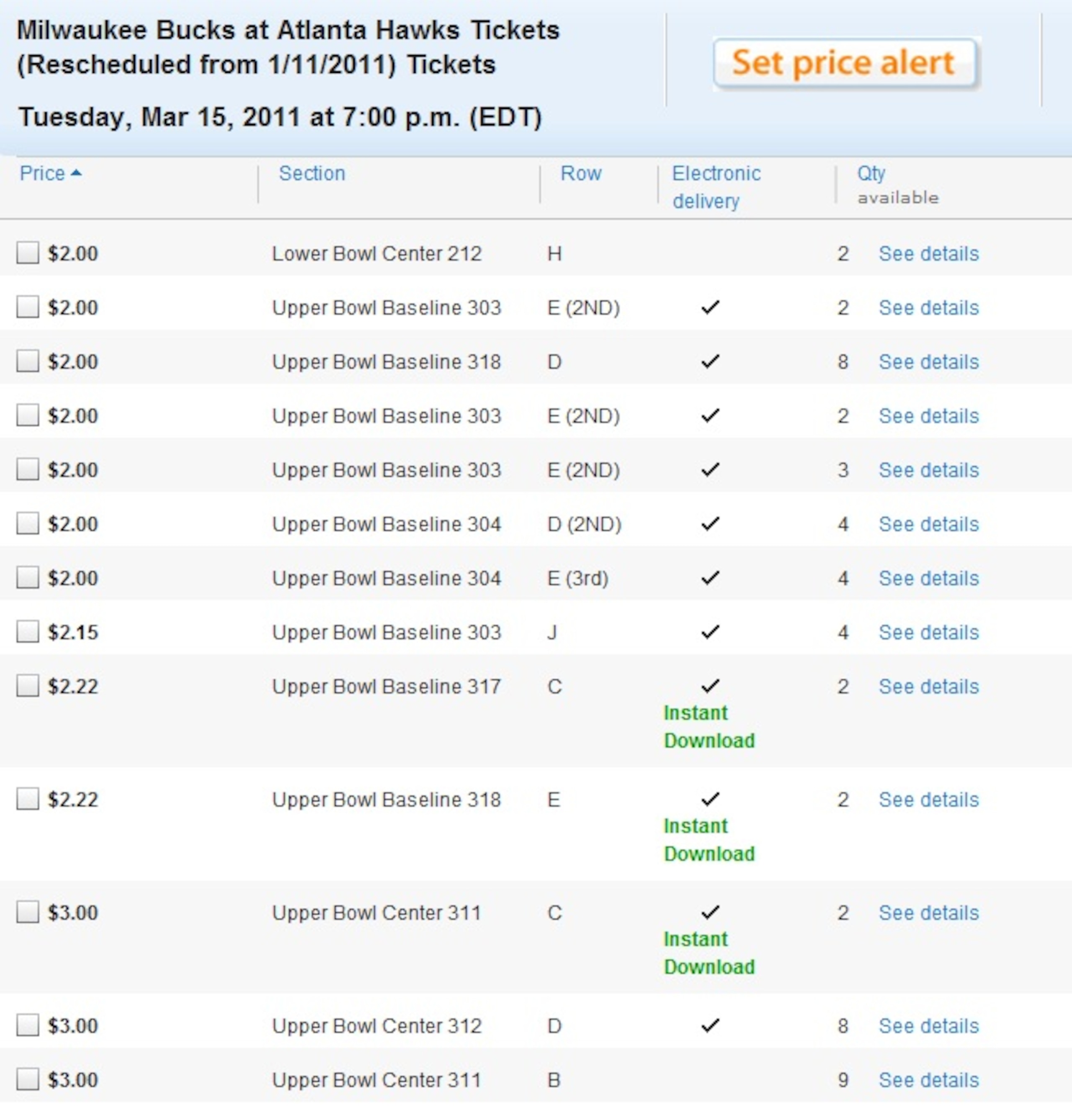Click the section text "Upper Bowl Baseline 317"
Image resolution: width=1072 pixels, height=1120 pixels.
[x=386, y=686]
